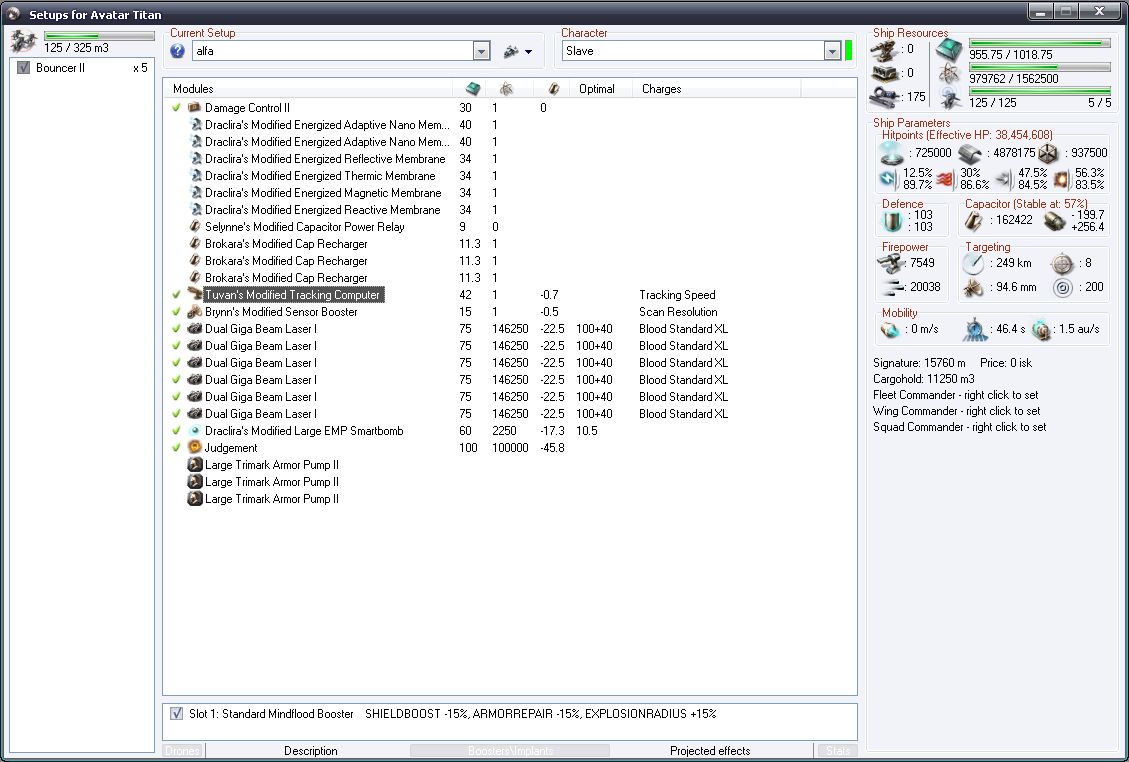Expand the Character dropdown arrow
The height and width of the screenshot is (762, 1129).
pyautogui.click(x=832, y=51)
